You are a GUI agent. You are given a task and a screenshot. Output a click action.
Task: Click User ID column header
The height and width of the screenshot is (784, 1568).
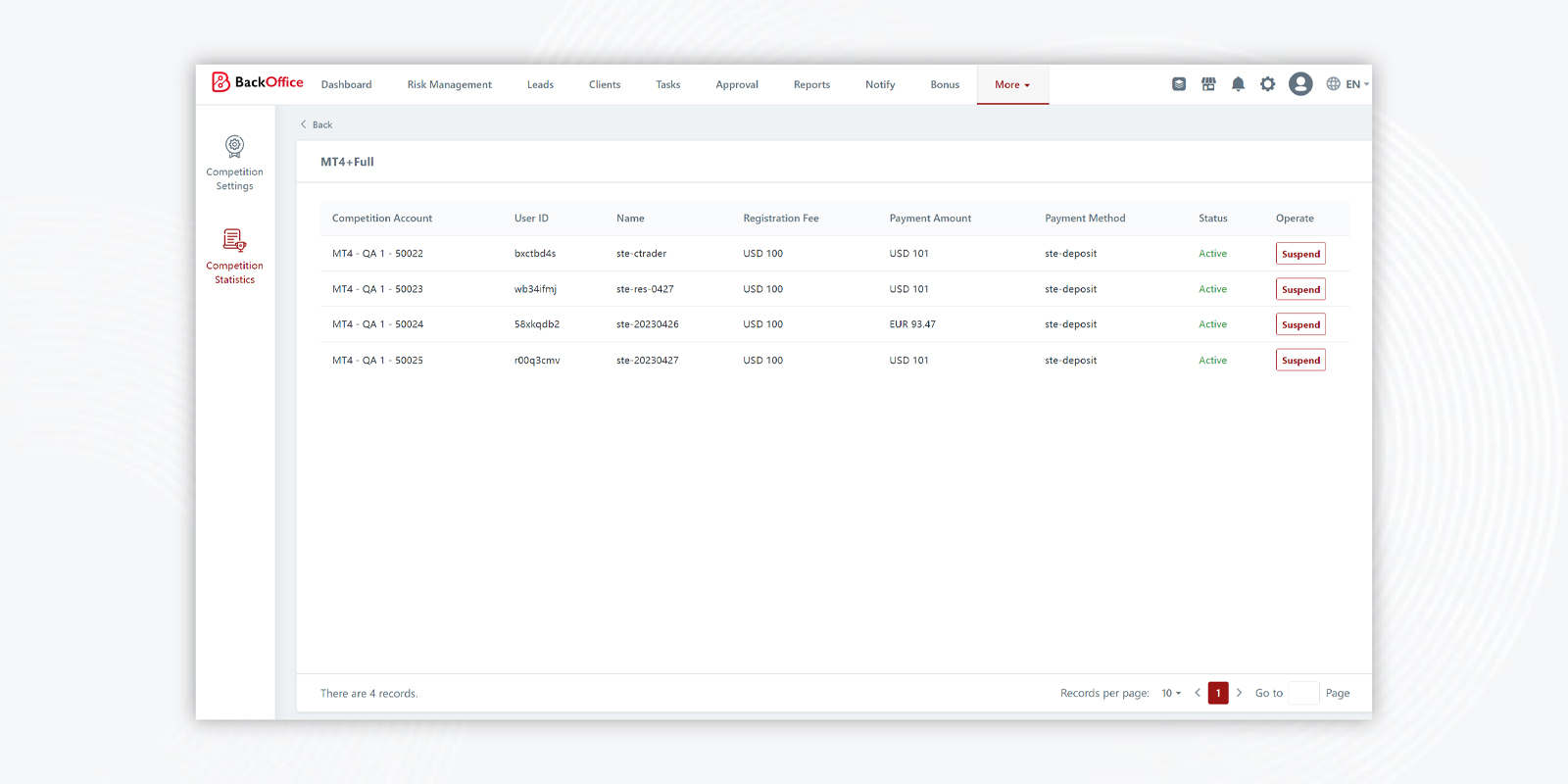pyautogui.click(x=531, y=219)
